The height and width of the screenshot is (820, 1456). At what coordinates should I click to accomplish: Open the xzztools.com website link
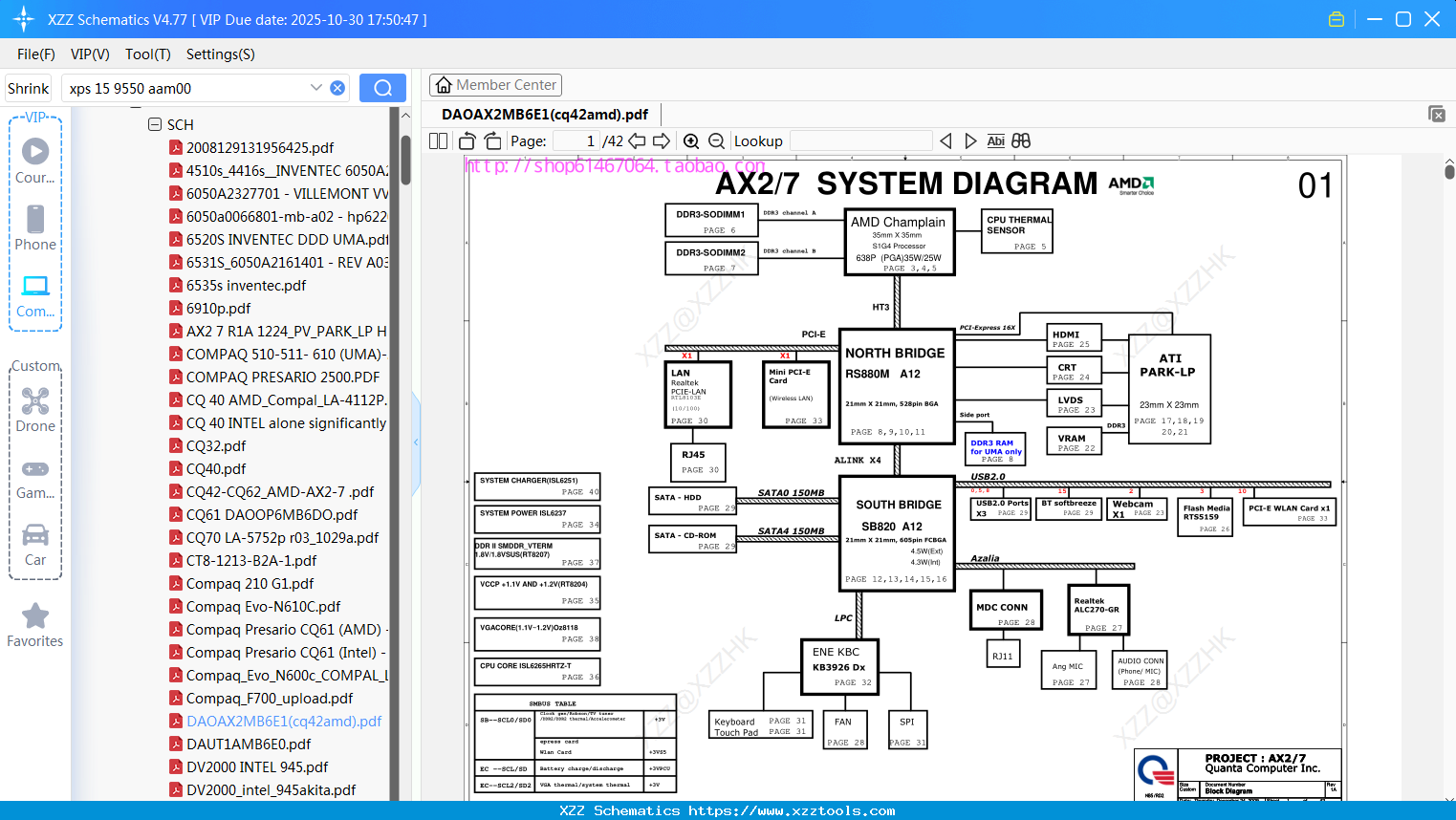(x=792, y=810)
